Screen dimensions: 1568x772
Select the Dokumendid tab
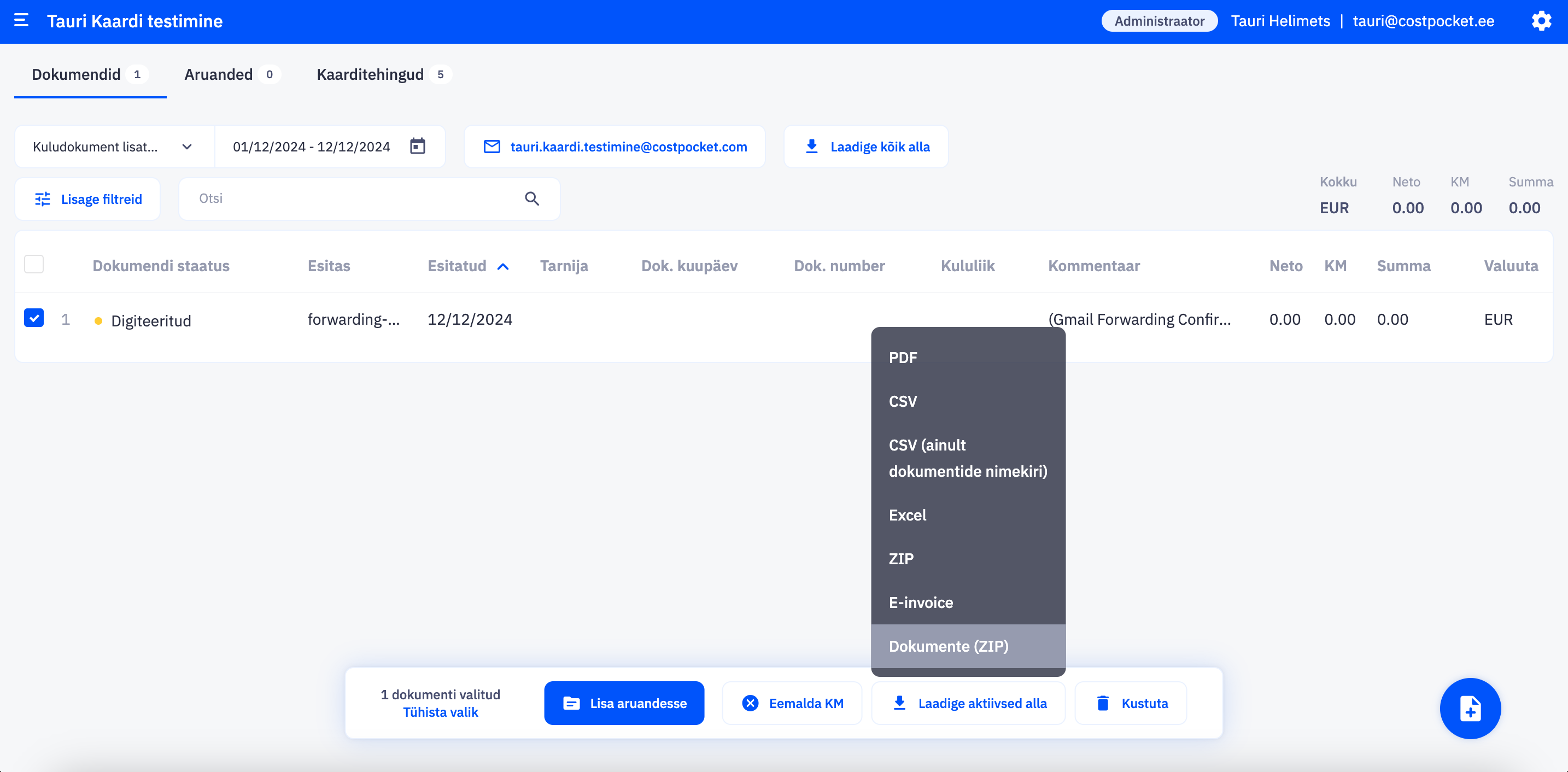(90, 74)
